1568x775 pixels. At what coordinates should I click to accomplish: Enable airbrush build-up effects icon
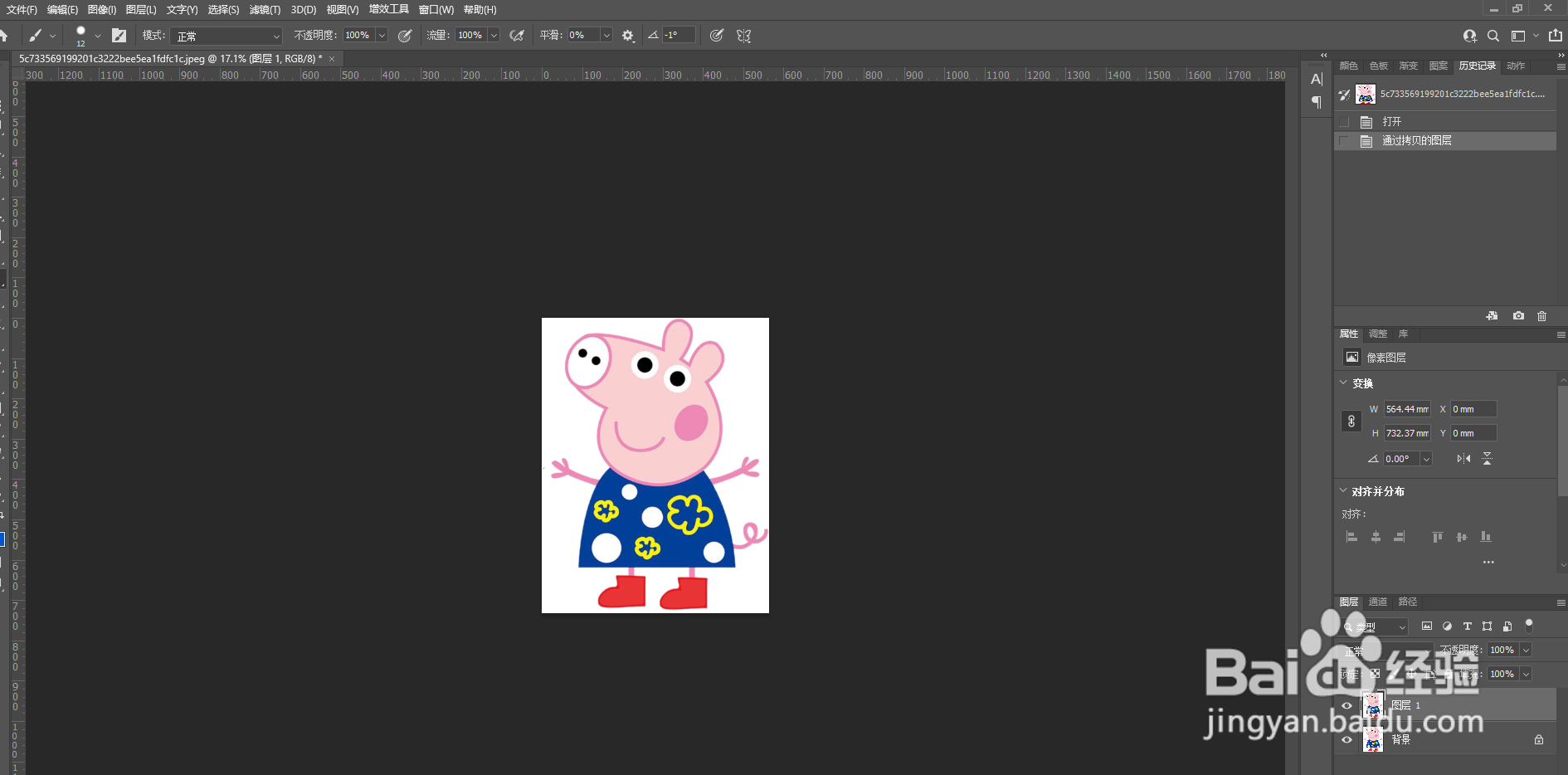click(517, 36)
